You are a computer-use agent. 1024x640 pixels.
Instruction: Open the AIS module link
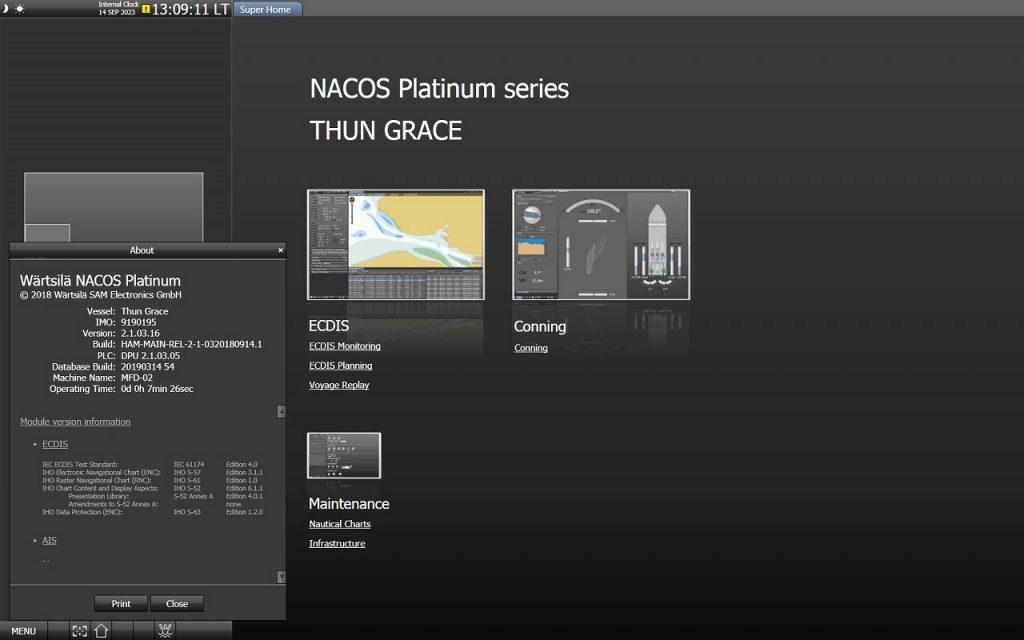(x=49, y=541)
